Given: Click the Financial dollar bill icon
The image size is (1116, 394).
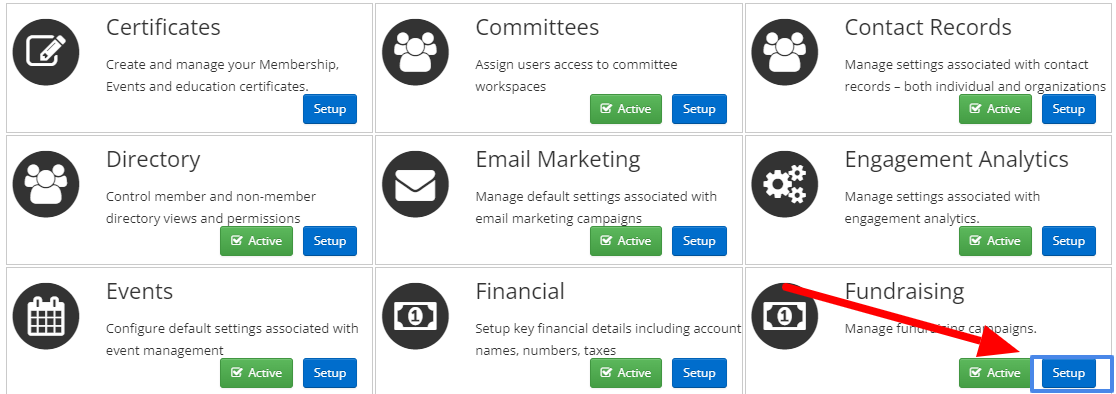Looking at the screenshot, I should click(416, 316).
